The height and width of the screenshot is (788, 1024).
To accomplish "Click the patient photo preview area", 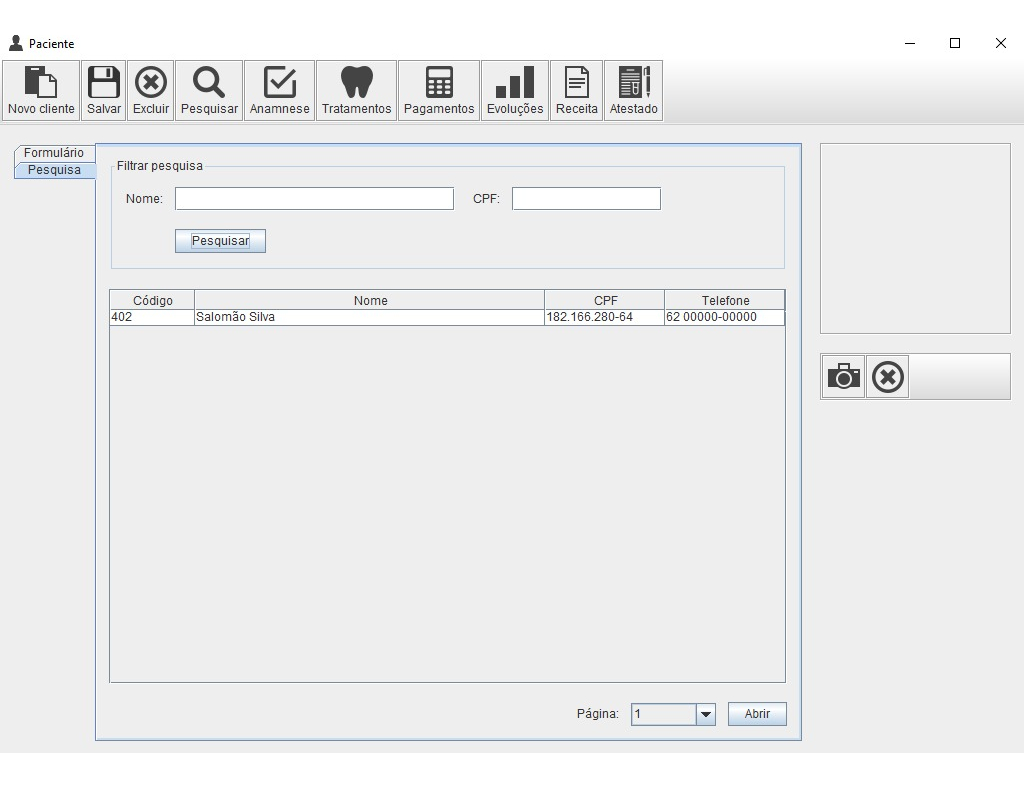I will click(x=915, y=238).
